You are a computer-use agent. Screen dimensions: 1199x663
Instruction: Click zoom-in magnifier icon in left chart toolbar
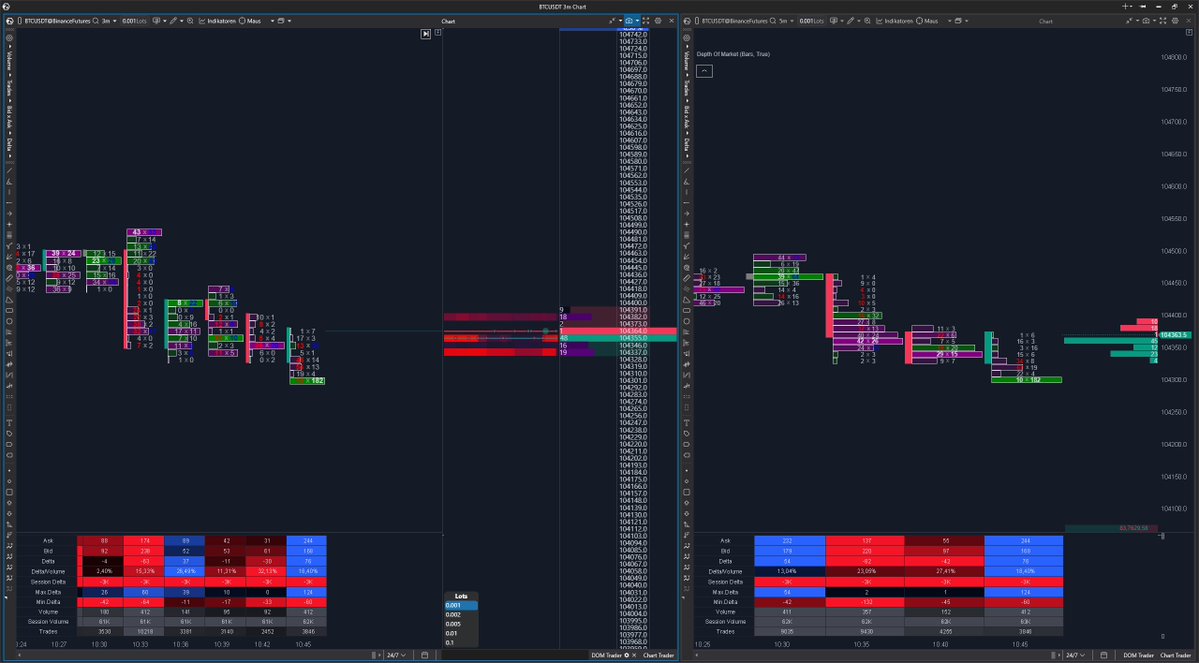(190, 21)
